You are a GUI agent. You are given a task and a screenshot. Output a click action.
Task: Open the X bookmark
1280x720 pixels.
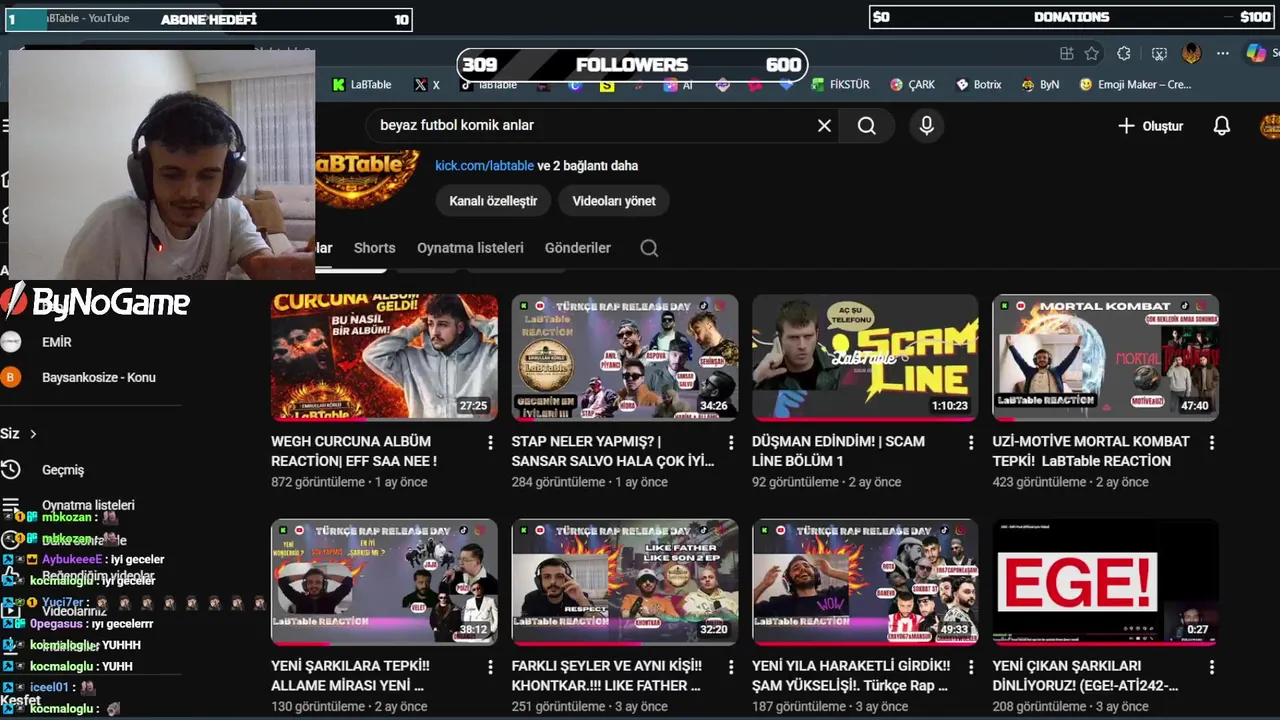point(427,85)
